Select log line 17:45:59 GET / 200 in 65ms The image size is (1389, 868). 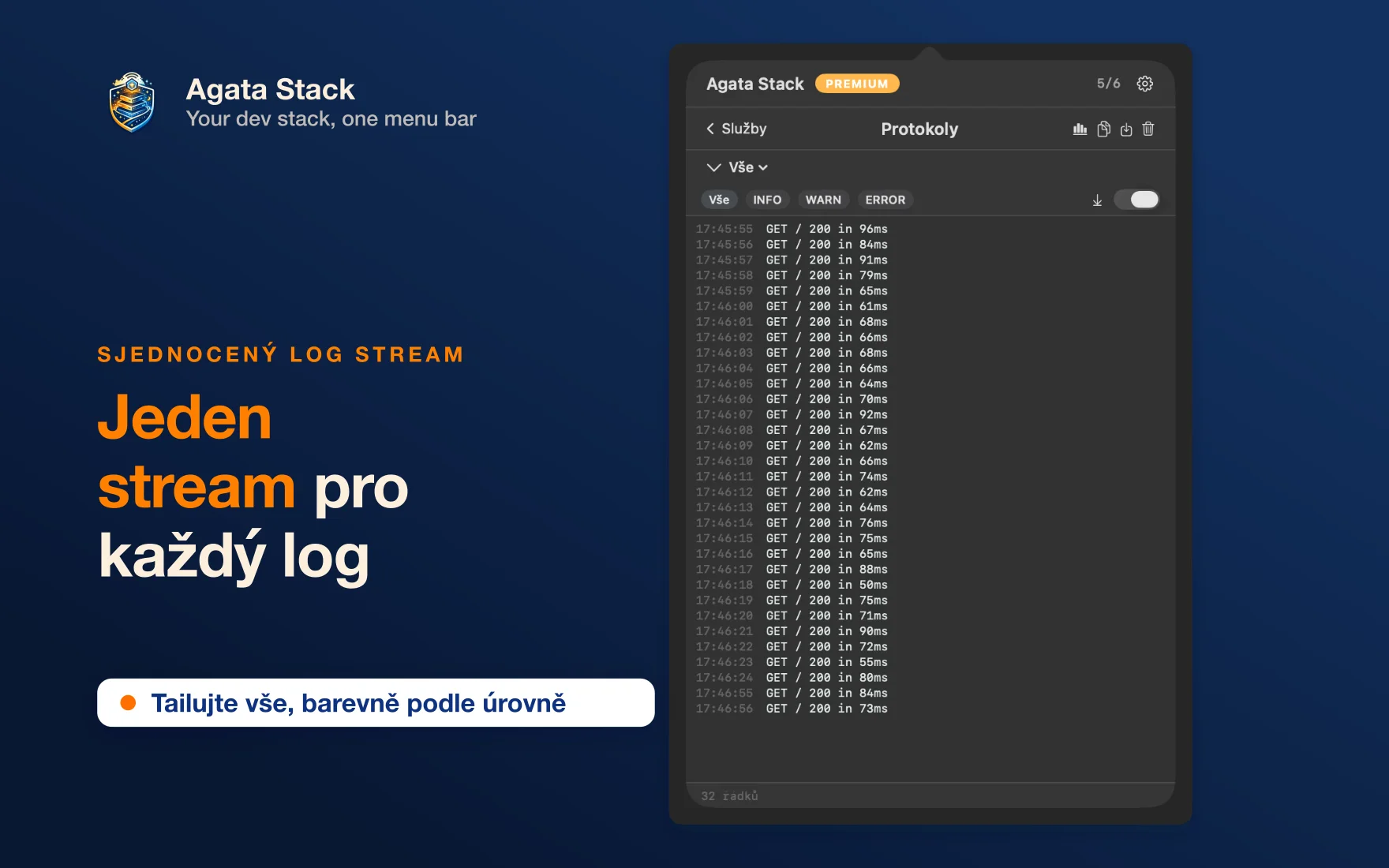point(792,291)
